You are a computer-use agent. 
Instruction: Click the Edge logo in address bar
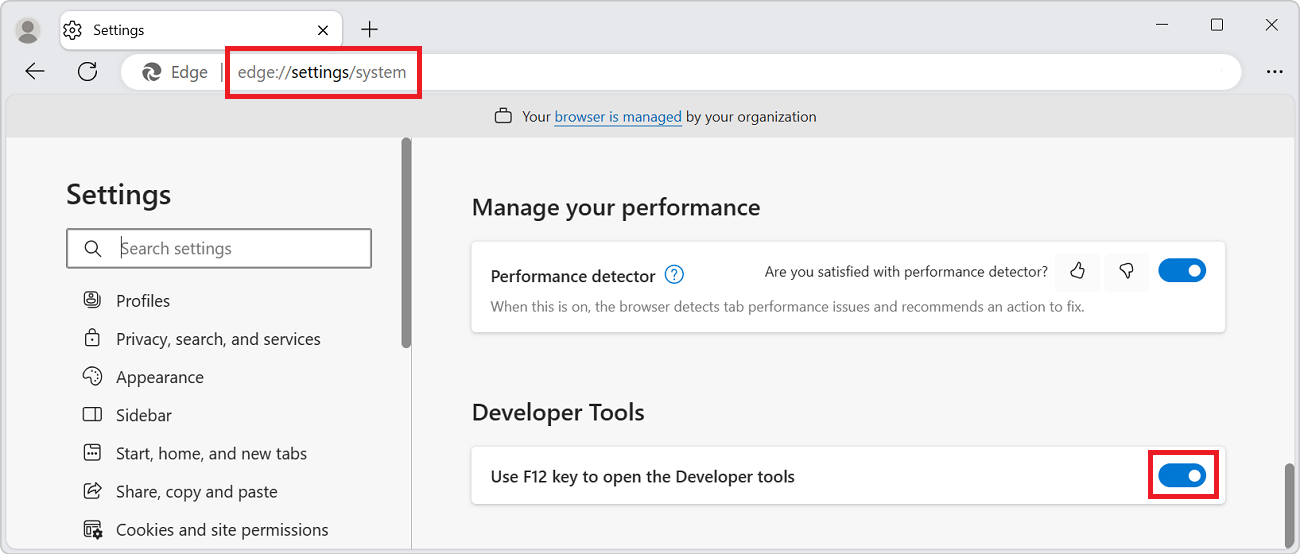coord(152,72)
